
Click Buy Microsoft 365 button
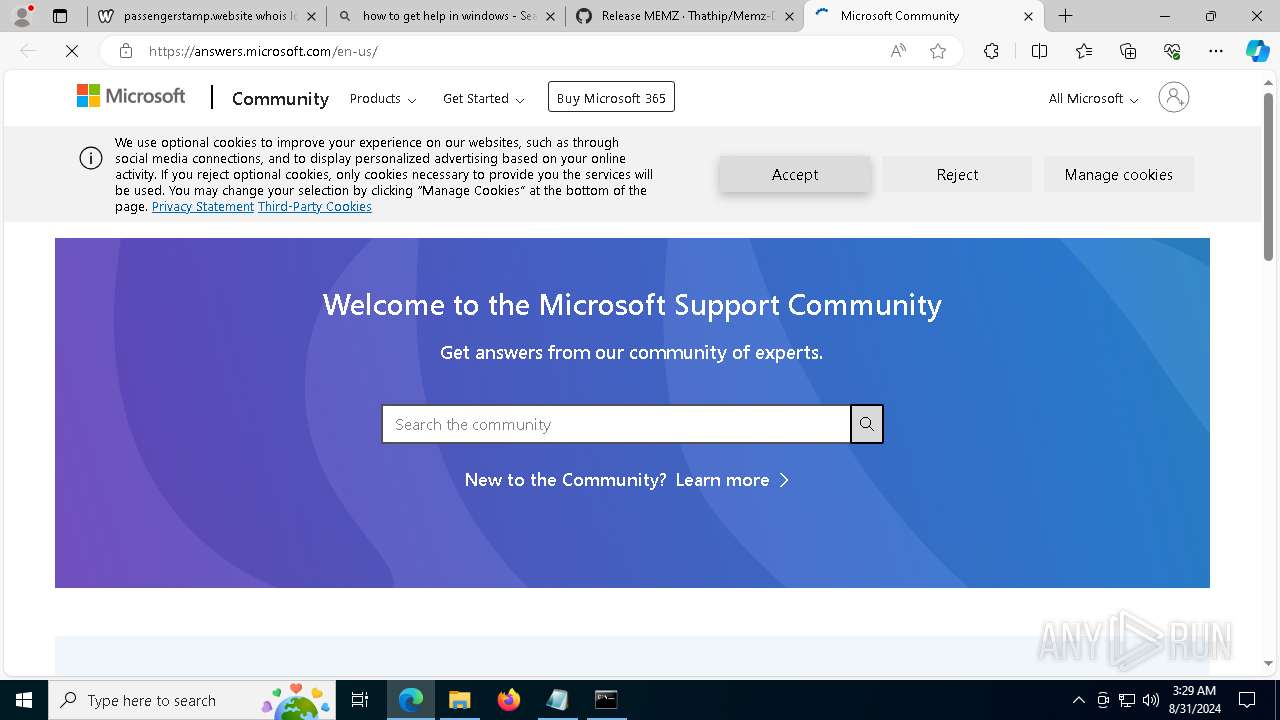[611, 97]
